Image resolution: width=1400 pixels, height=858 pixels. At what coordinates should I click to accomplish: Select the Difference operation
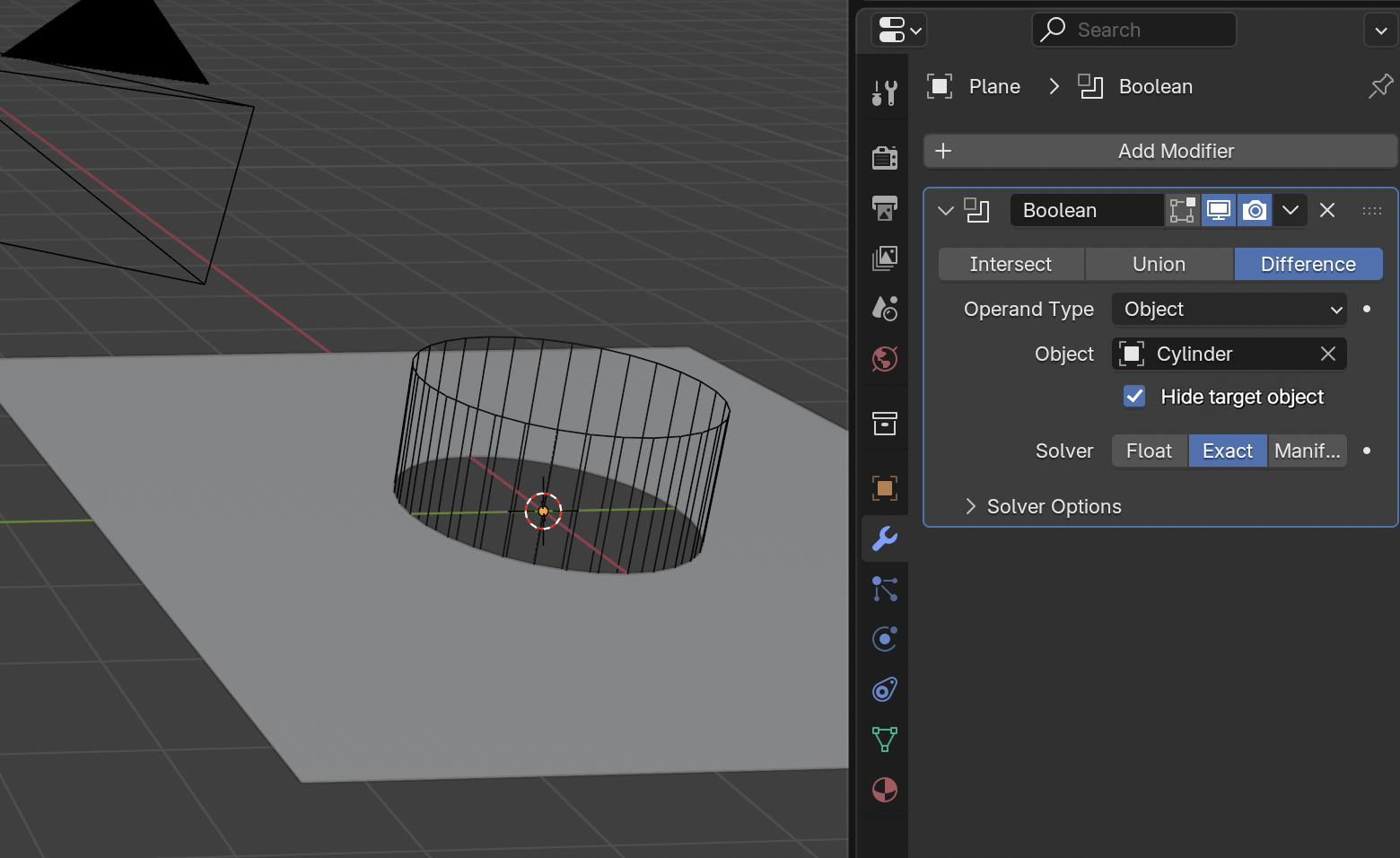1308,264
